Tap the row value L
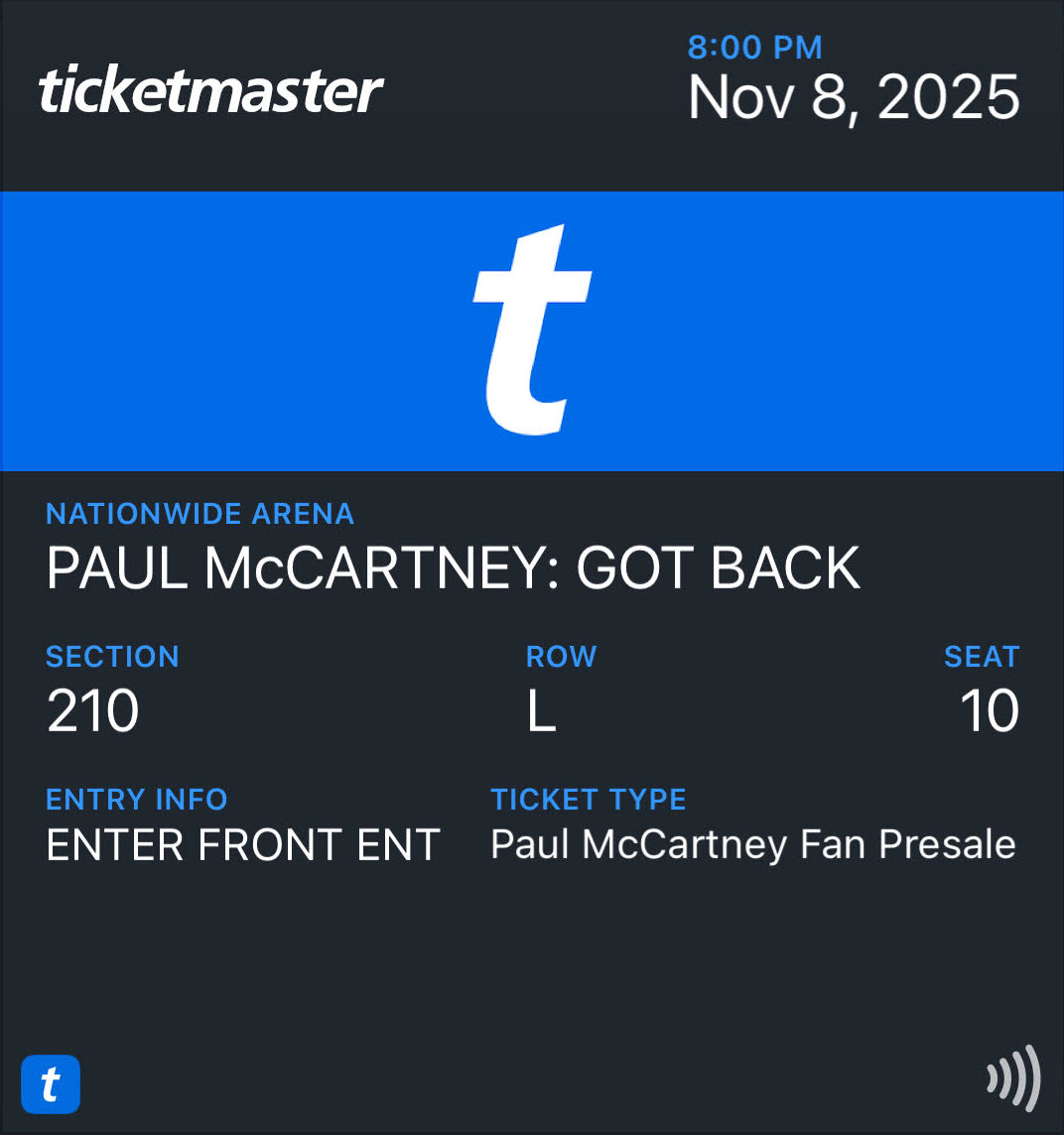The image size is (1064, 1135). 541,711
